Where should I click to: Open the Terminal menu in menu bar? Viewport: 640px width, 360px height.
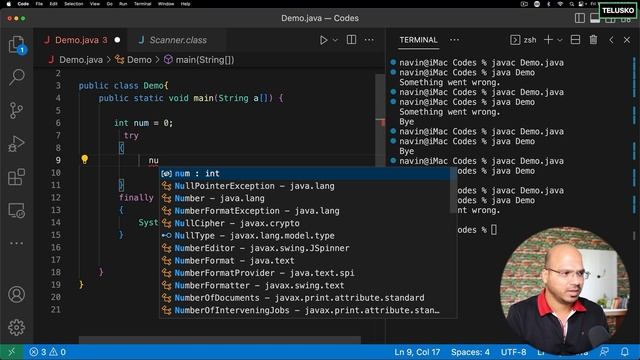(x=142, y=4)
